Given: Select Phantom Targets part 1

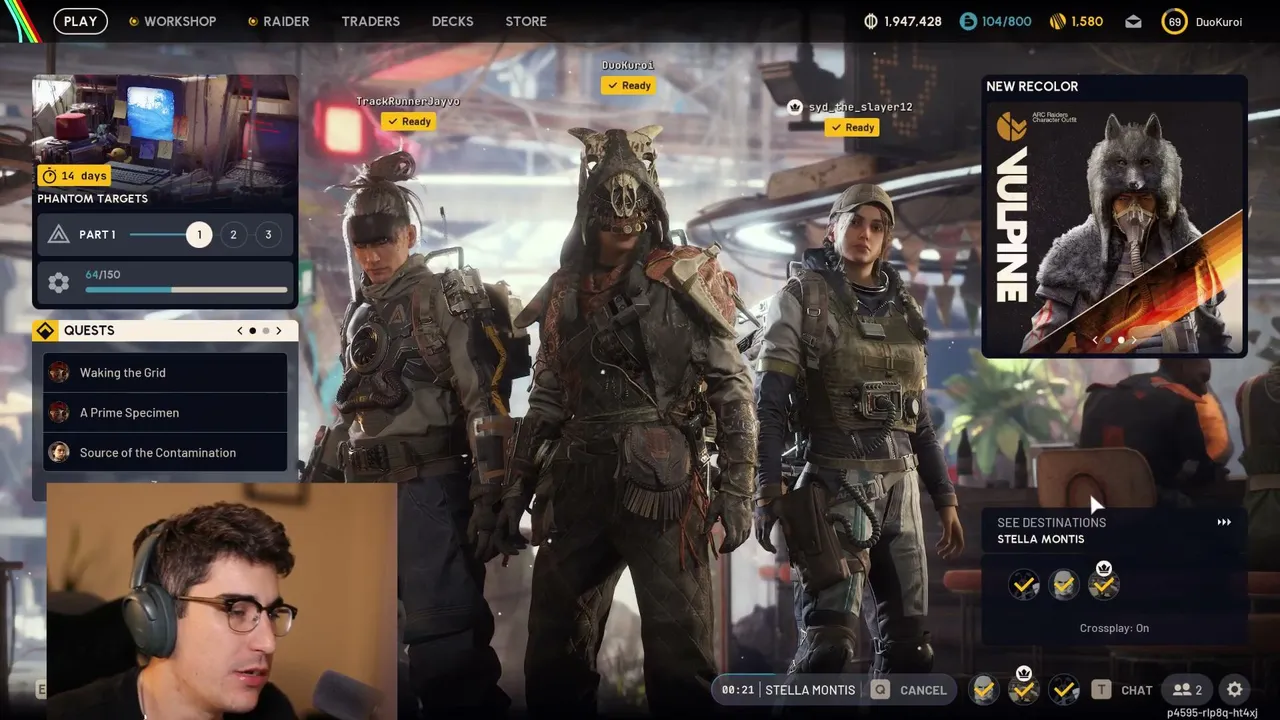Looking at the screenshot, I should point(199,234).
